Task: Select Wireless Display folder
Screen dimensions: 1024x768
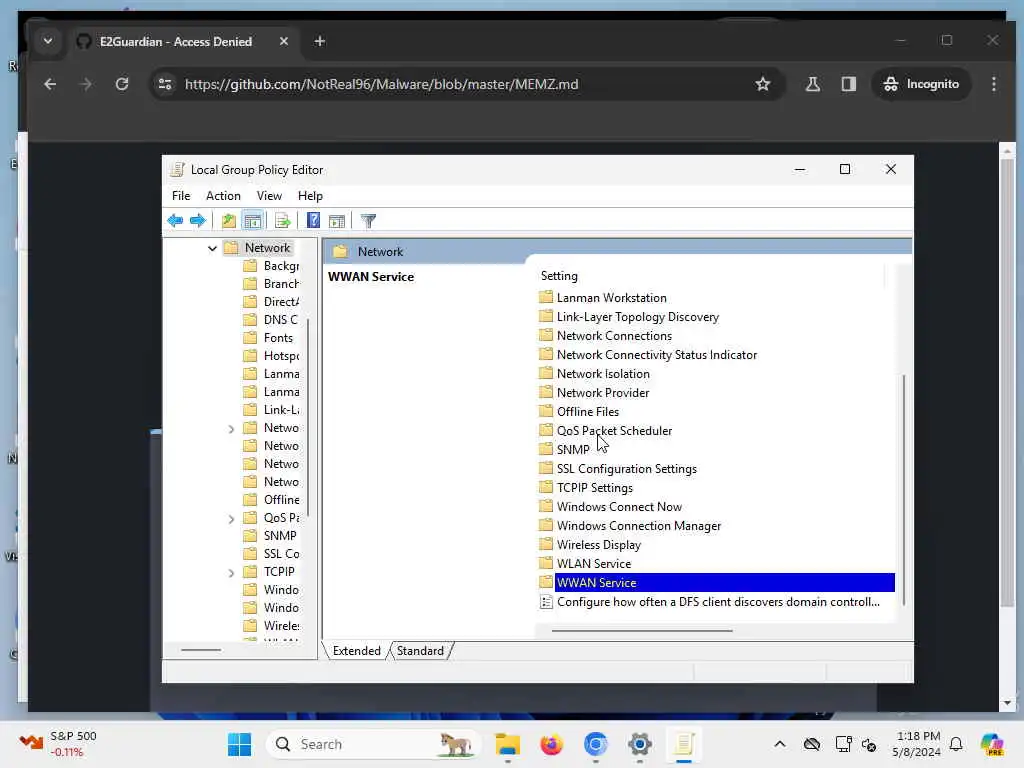Action: [x=598, y=545]
